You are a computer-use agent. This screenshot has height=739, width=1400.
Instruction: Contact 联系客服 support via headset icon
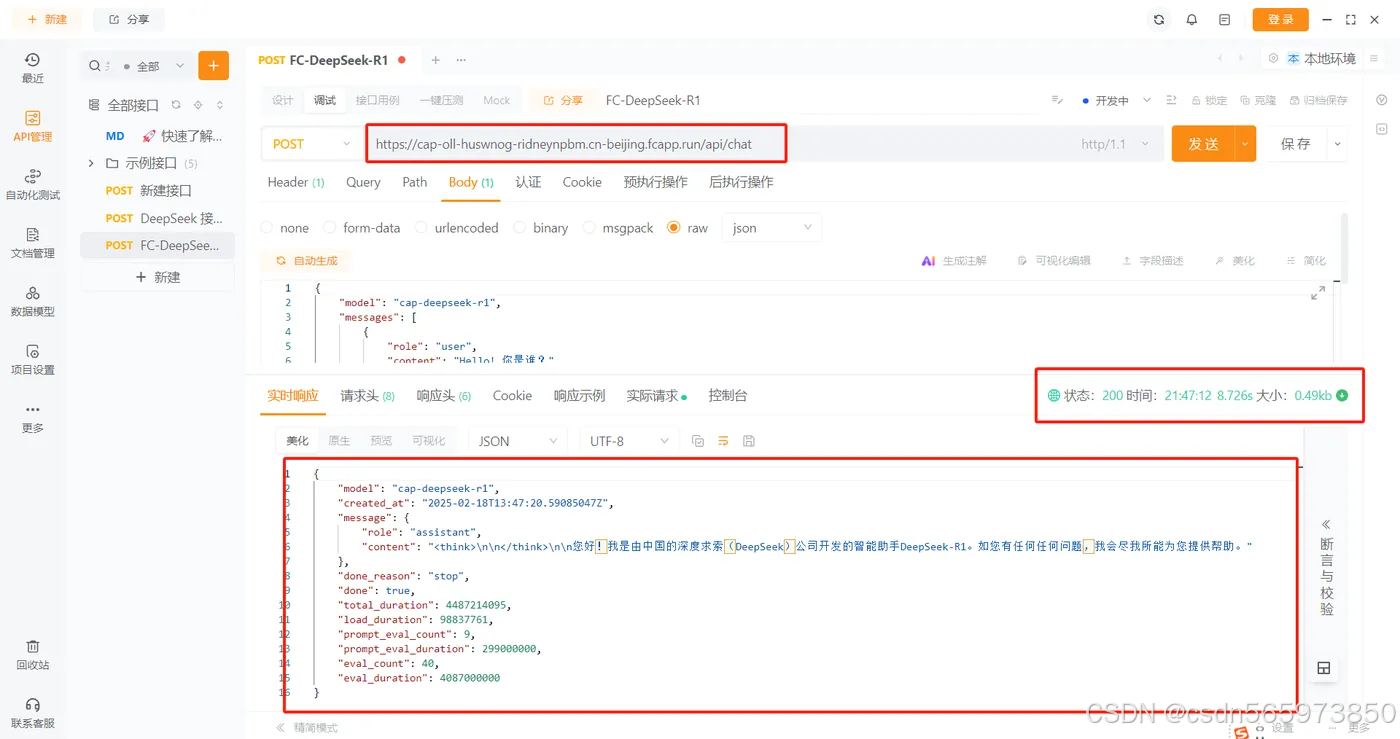point(33,713)
